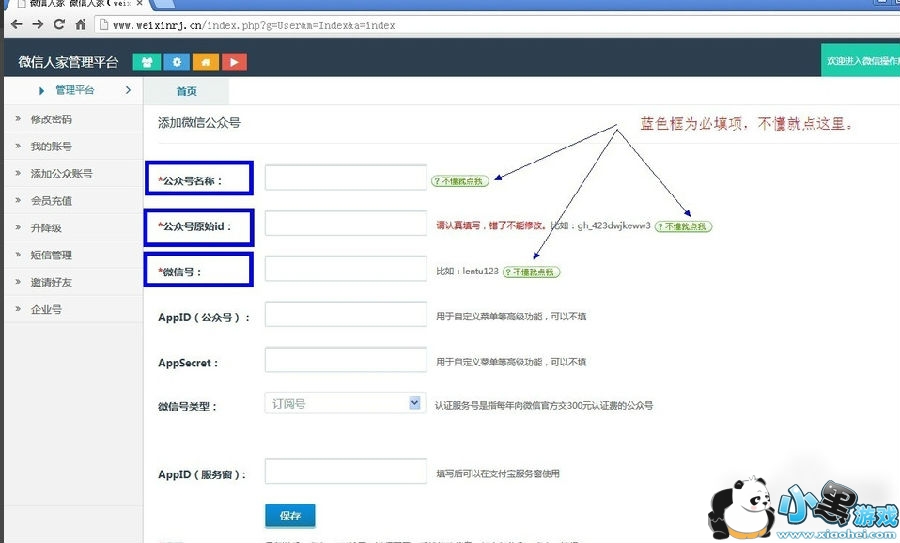Click the red play icon in header
The image size is (900, 543).
pos(234,62)
